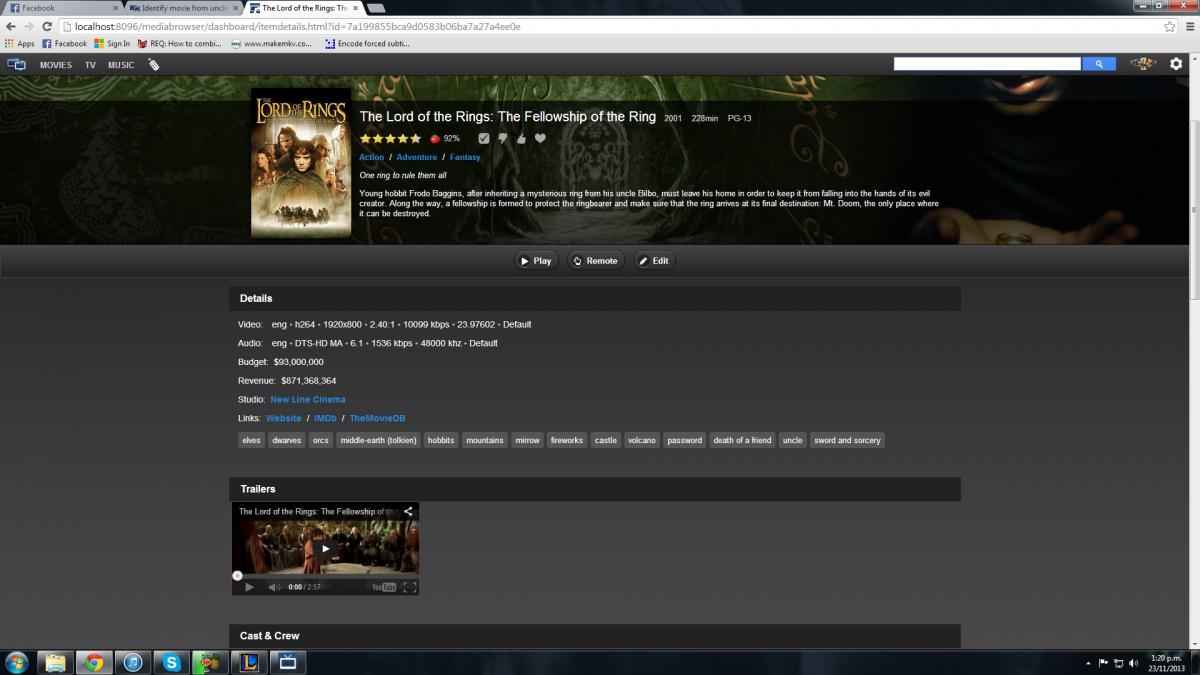Viewport: 1200px width, 675px height.
Task: Open the Windows Start button
Action: [17, 662]
